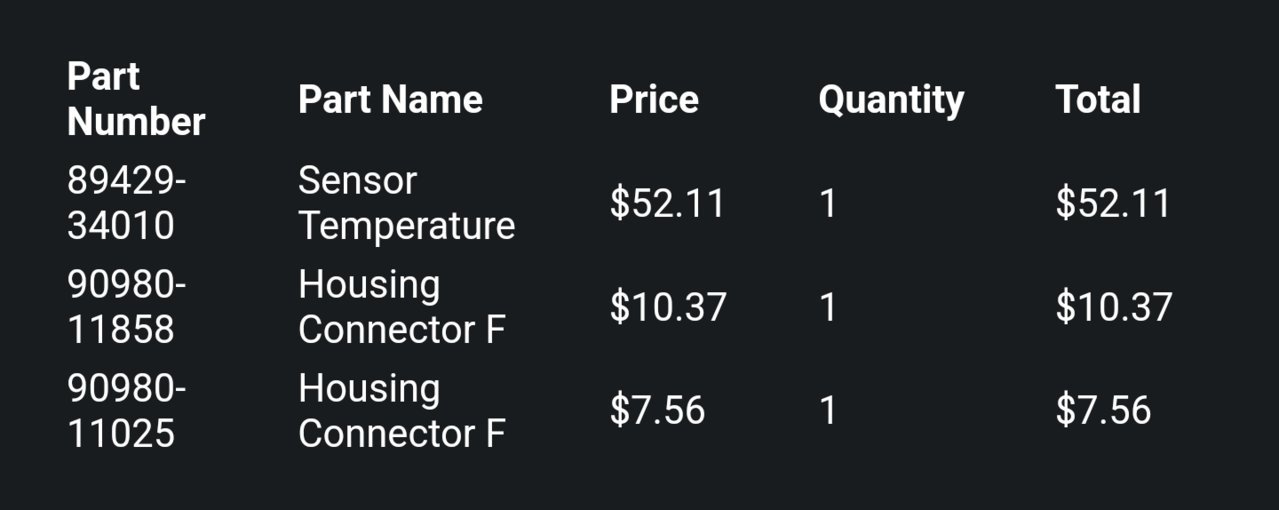The image size is (1279, 510).
Task: Click Housing Connector F priced $10.37
Action: 402,307
